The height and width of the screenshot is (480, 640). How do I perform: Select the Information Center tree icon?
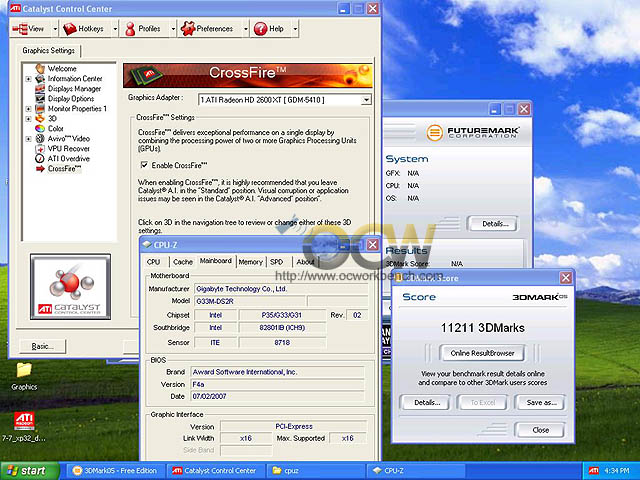pos(40,78)
